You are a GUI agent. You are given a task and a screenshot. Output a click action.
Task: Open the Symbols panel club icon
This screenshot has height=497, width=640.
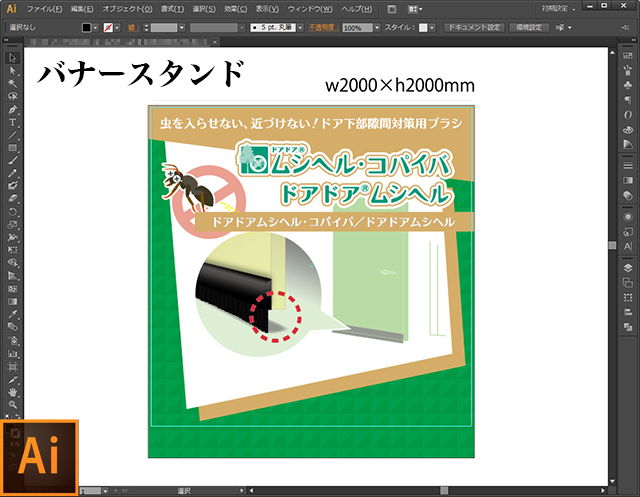tap(628, 84)
